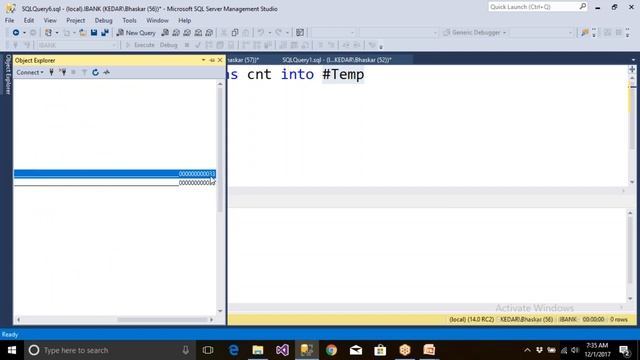Click the Connect Object Explorer plug icon
Screen dimensions: 640x360
[x=51, y=72]
